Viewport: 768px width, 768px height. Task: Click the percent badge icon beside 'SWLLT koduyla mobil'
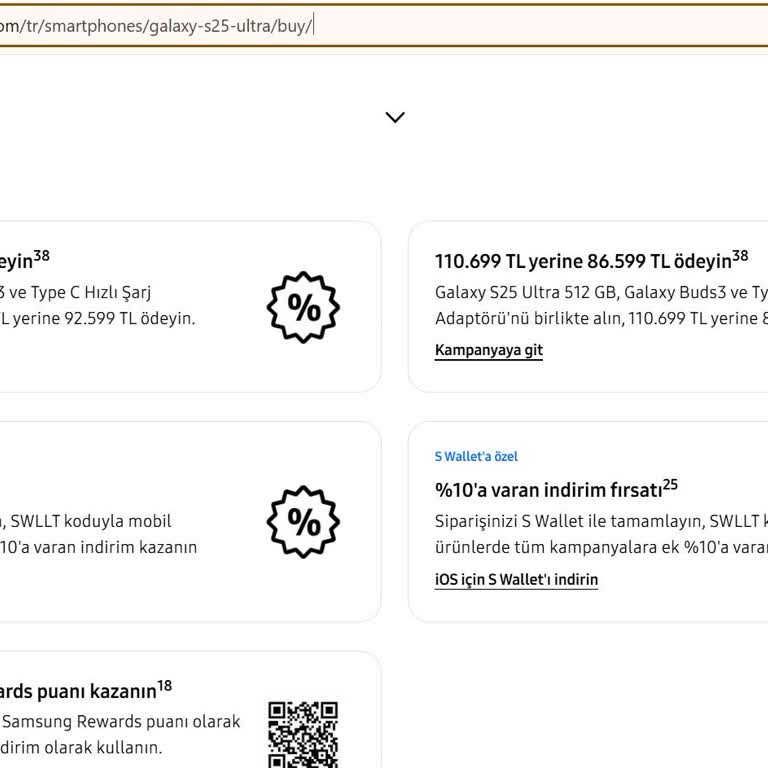tap(303, 522)
